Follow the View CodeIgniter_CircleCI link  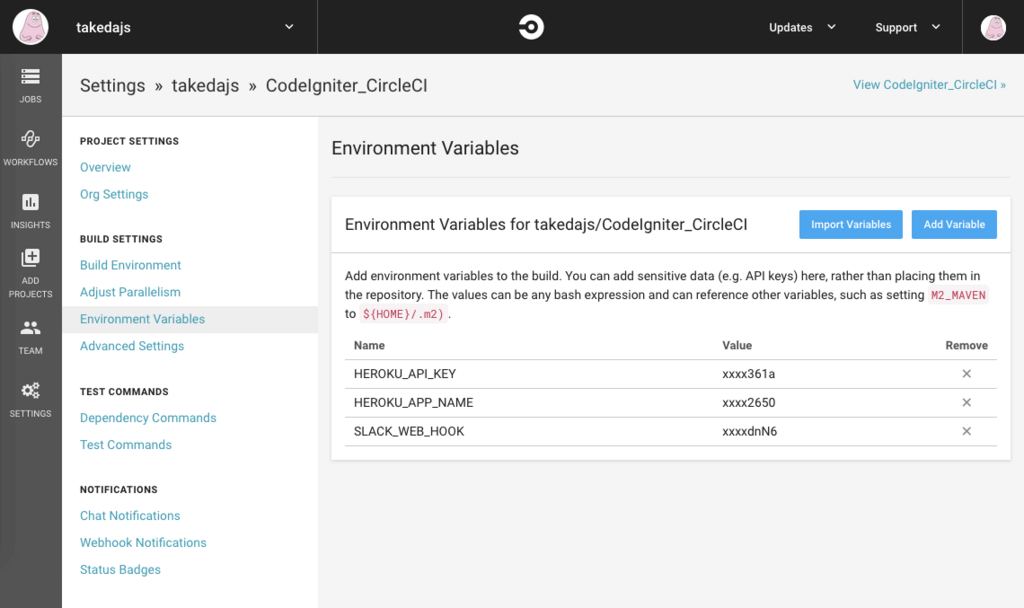[929, 85]
